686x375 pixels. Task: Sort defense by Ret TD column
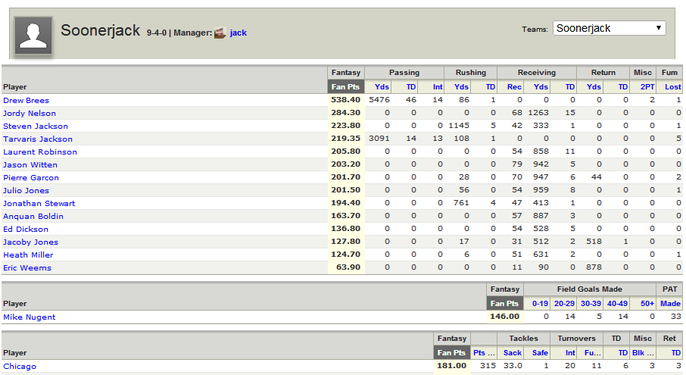coord(676,353)
